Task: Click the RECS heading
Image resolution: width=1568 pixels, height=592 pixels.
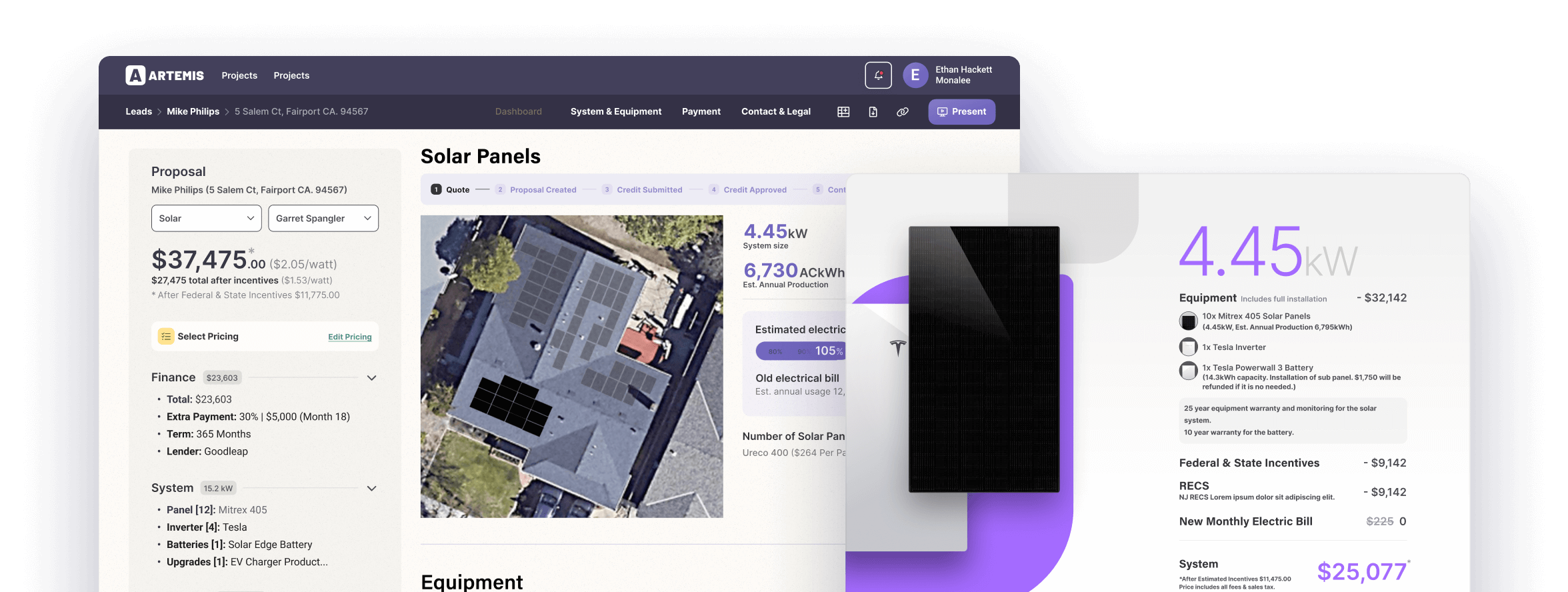Action: (1194, 486)
